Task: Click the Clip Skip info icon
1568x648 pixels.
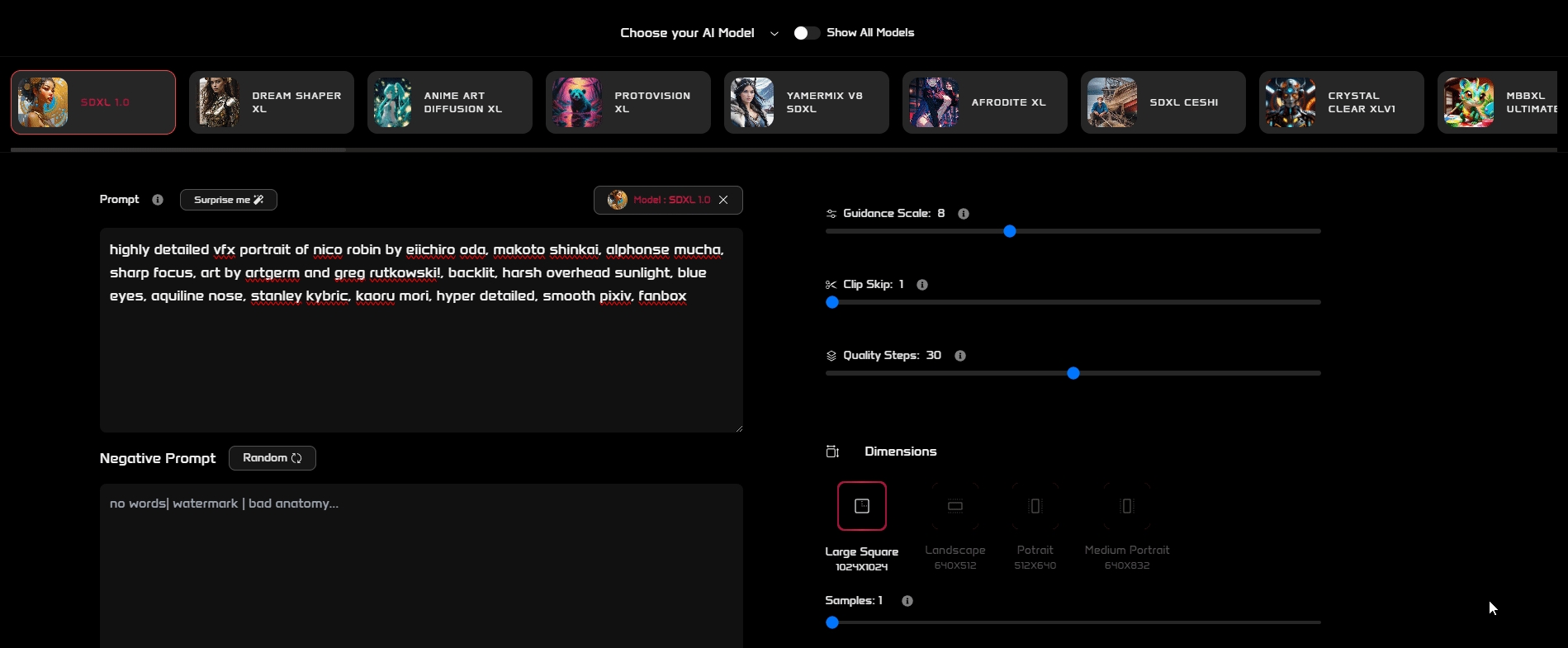Action: (x=922, y=285)
